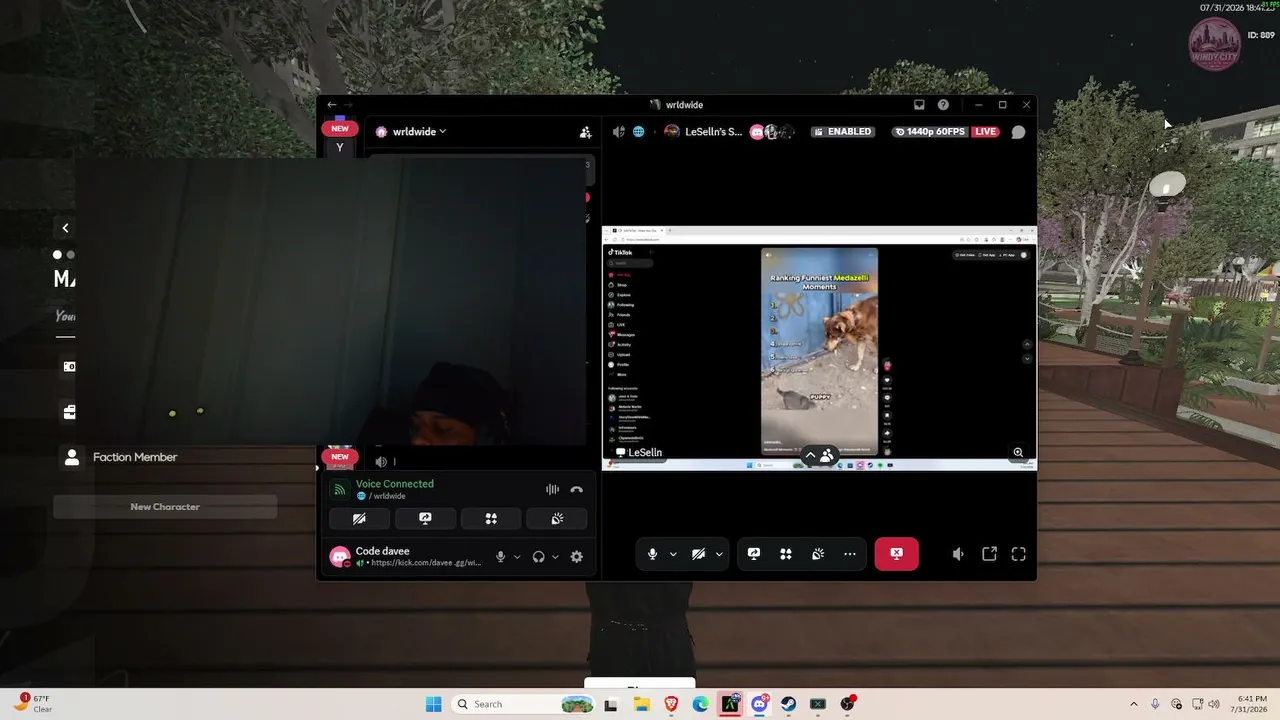Image resolution: width=1280 pixels, height=720 pixels.
Task: Open the LeSelln stream video thumbnail
Action: click(x=819, y=348)
